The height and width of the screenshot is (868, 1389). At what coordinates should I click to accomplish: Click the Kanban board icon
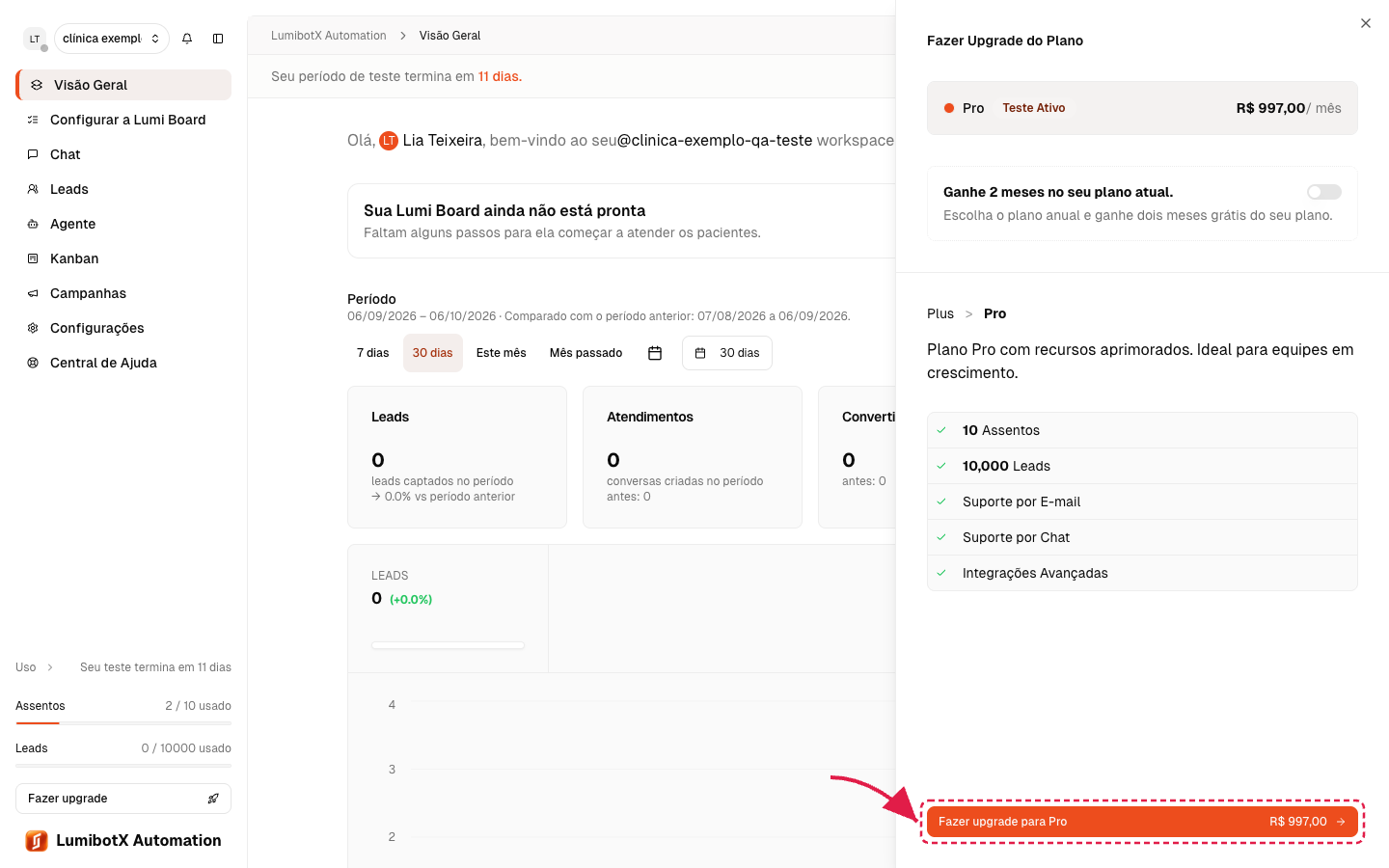[x=33, y=258]
